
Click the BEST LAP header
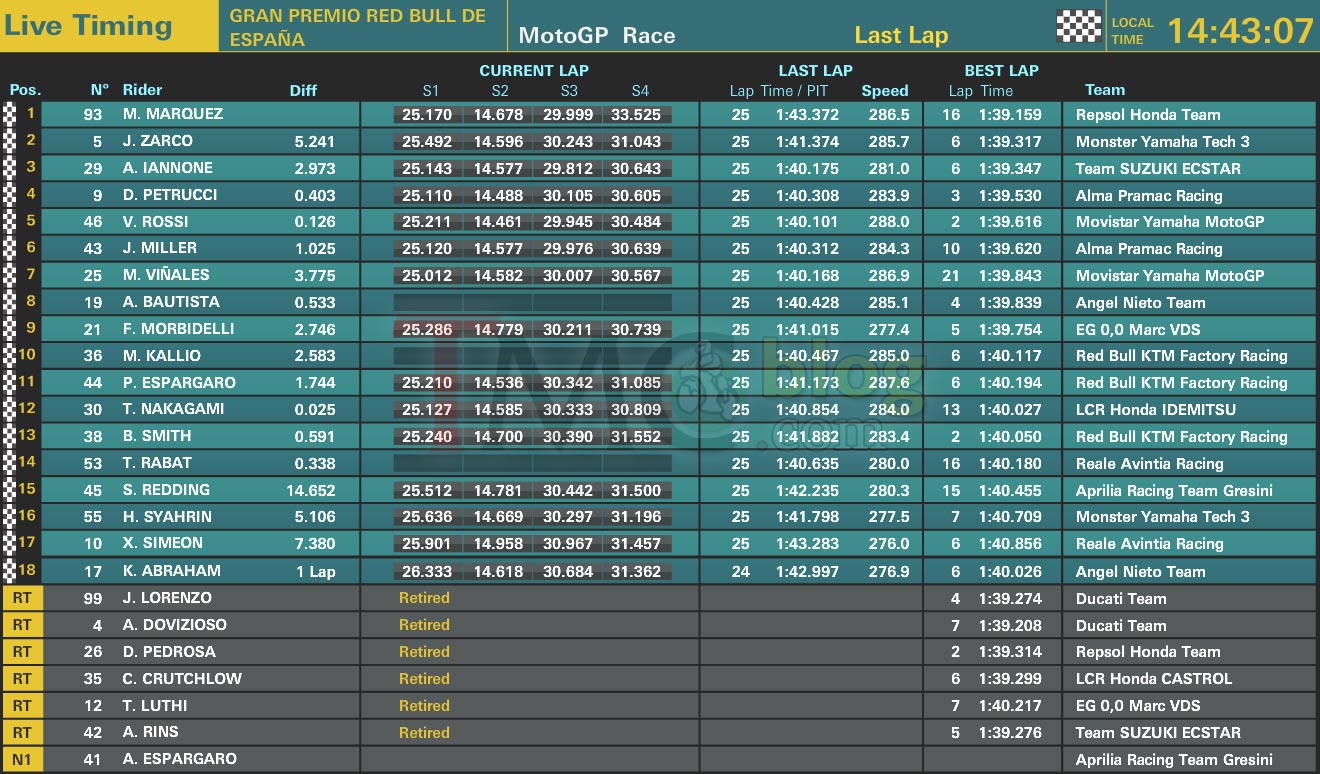click(x=1002, y=71)
